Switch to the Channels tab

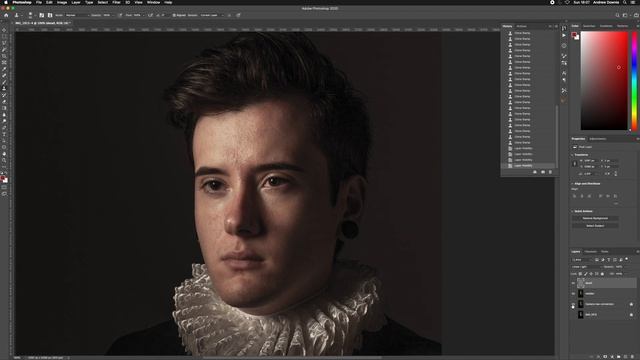click(591, 251)
